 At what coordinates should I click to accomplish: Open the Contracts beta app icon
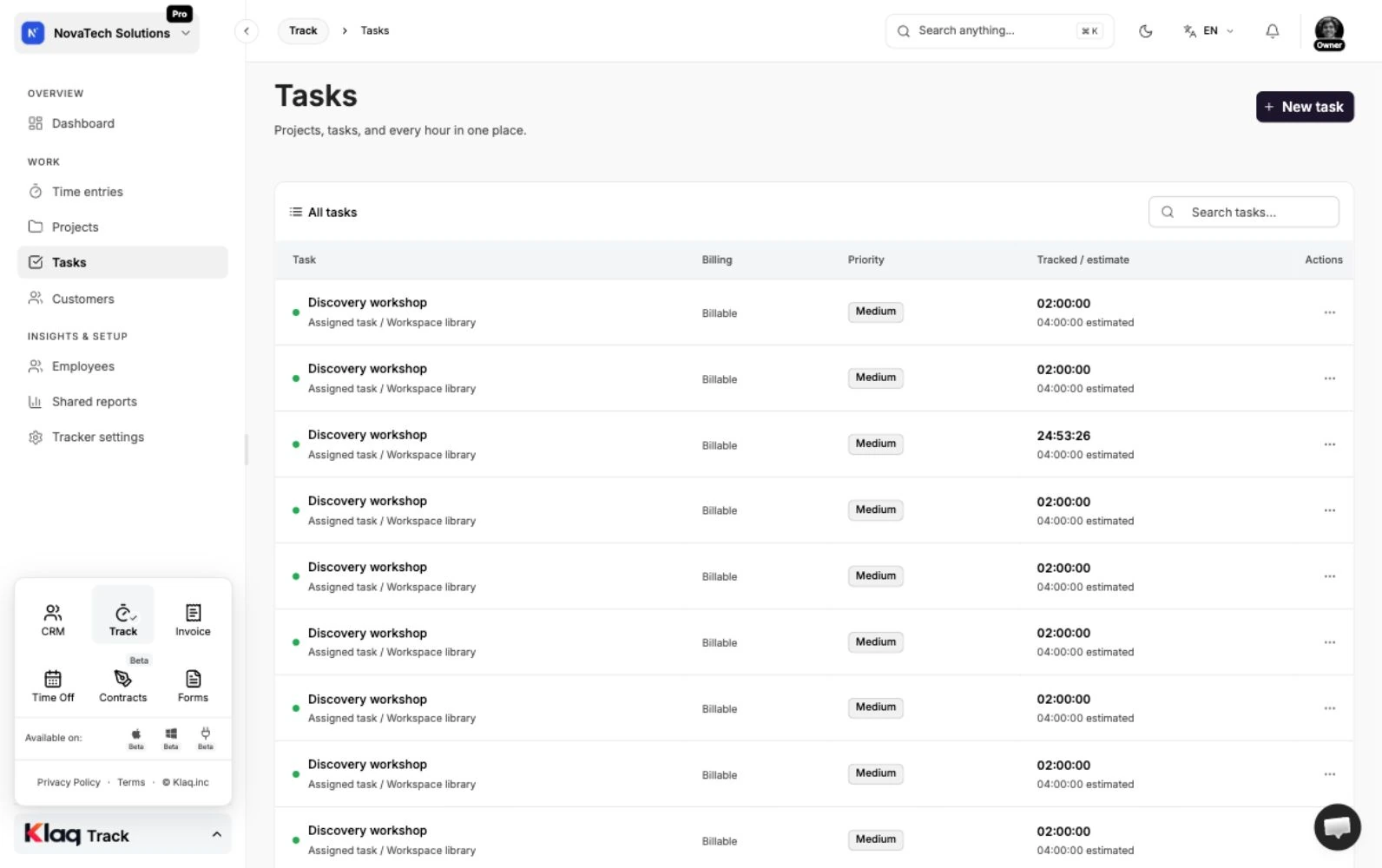(x=123, y=686)
